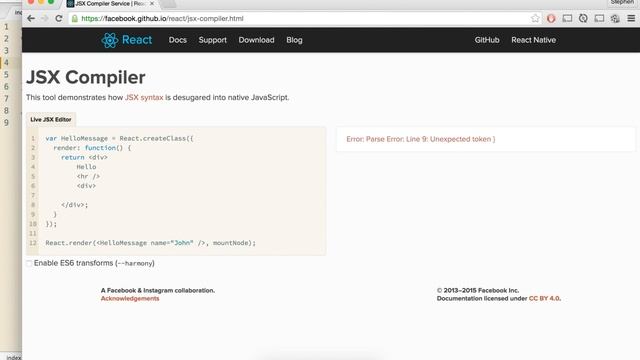Image resolution: width=640 pixels, height=360 pixels.
Task: Open the red circular extension icon
Action: (551, 18)
